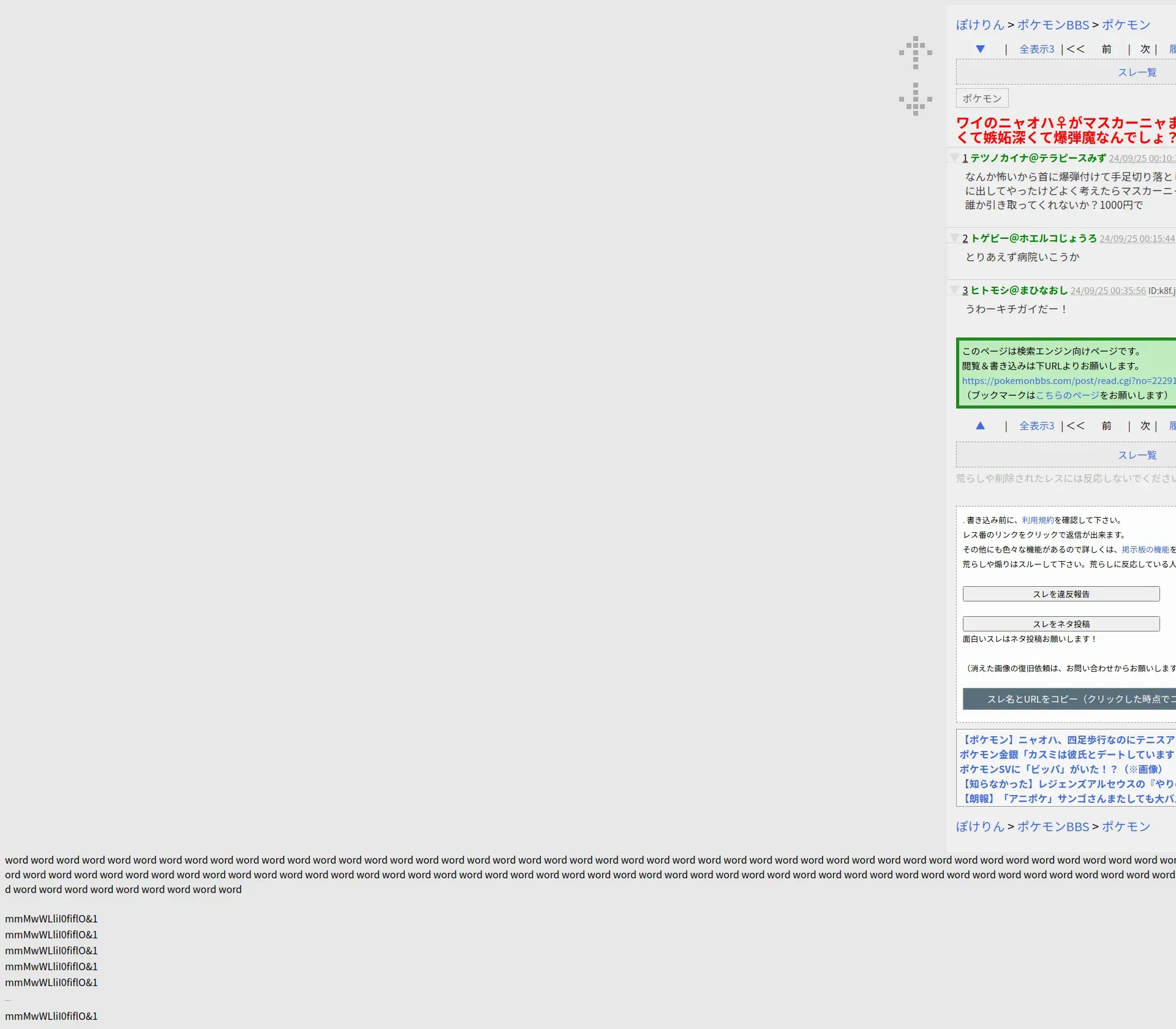The height and width of the screenshot is (1029, 1176).
Task: Expand the gray triangle beside post 3
Action: click(954, 290)
